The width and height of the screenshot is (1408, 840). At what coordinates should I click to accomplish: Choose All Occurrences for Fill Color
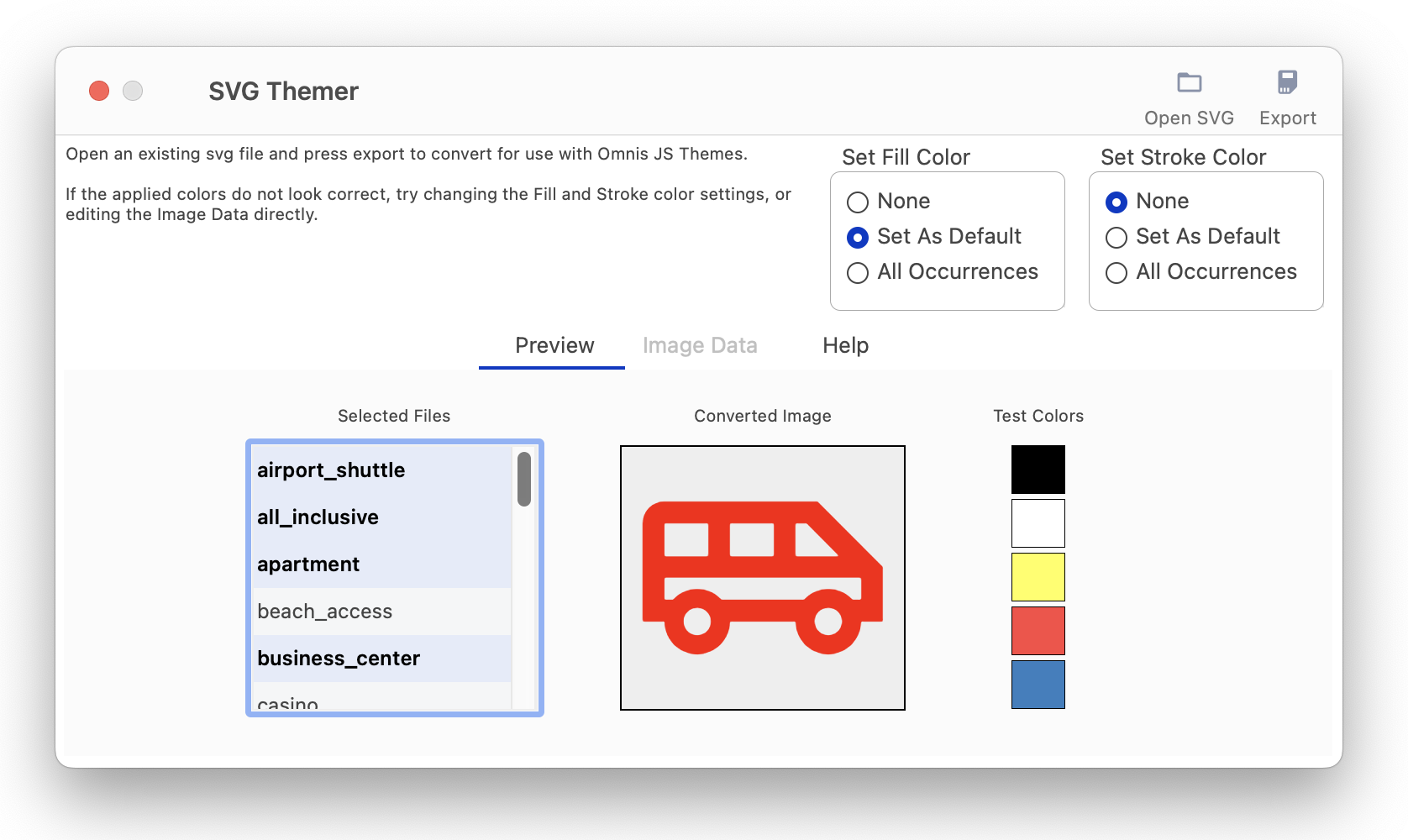coord(857,272)
